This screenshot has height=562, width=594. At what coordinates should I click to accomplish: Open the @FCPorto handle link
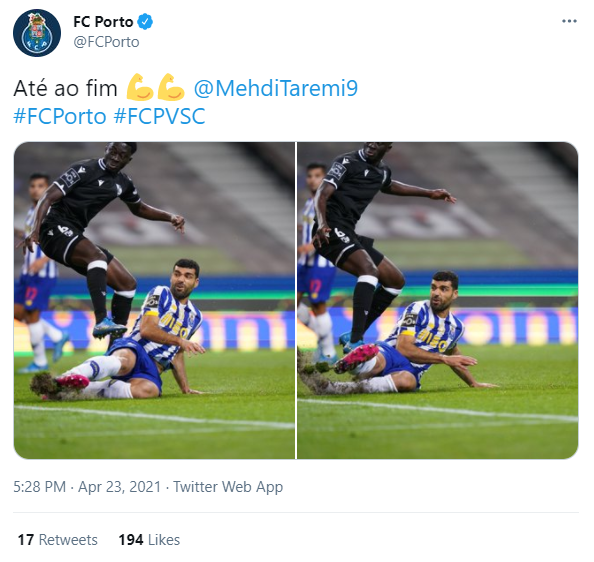tap(106, 42)
